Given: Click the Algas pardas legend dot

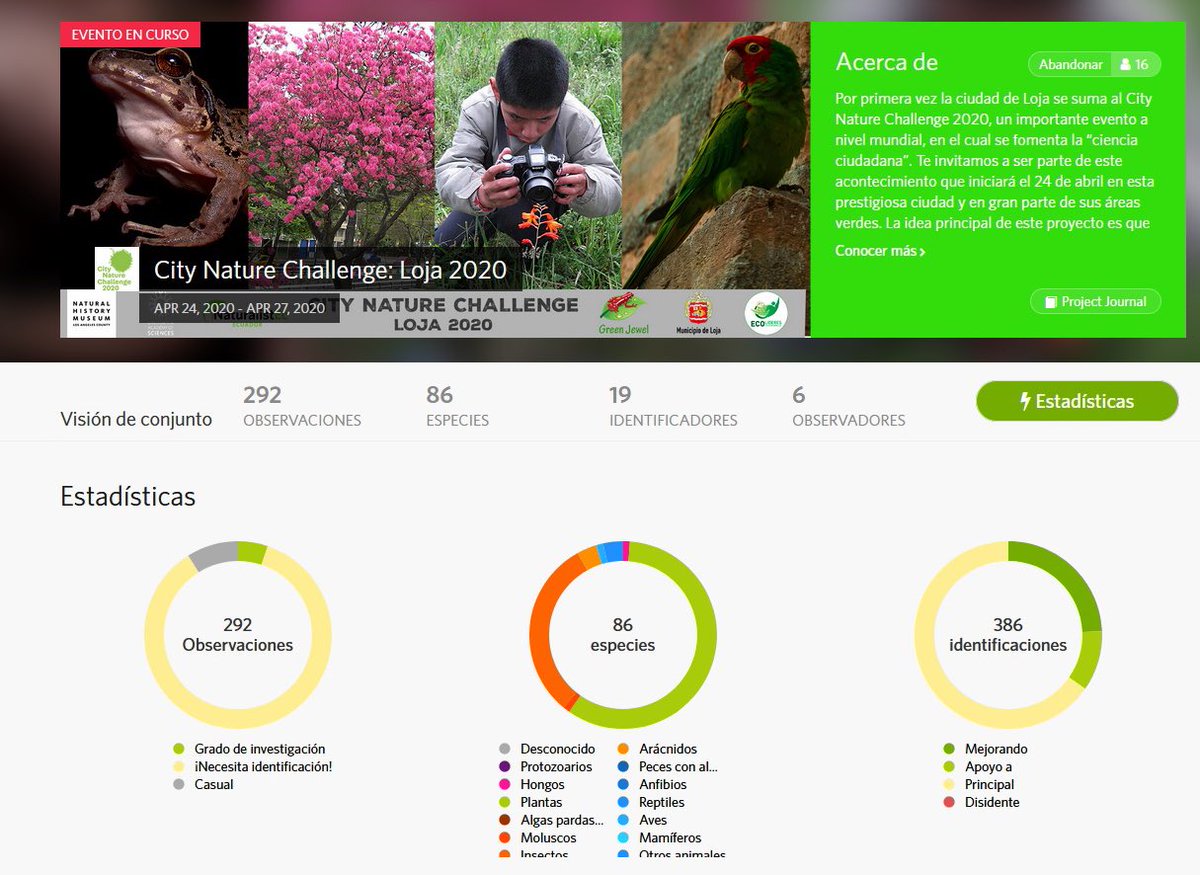Looking at the screenshot, I should (x=505, y=821).
